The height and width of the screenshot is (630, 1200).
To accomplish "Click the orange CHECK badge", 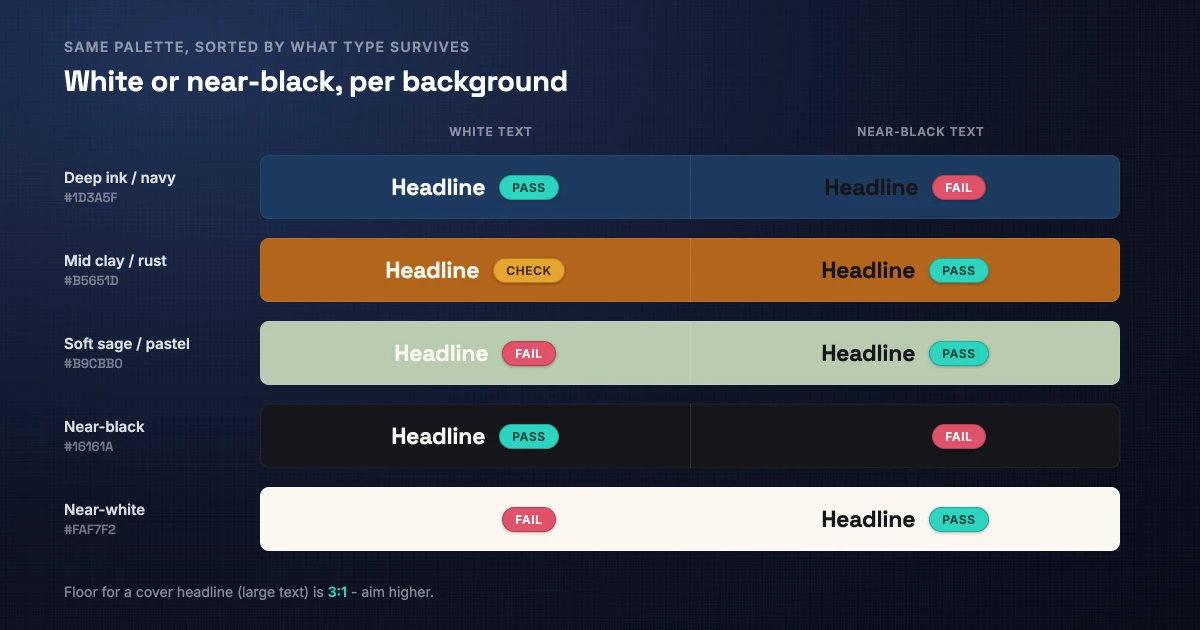I will 529,270.
